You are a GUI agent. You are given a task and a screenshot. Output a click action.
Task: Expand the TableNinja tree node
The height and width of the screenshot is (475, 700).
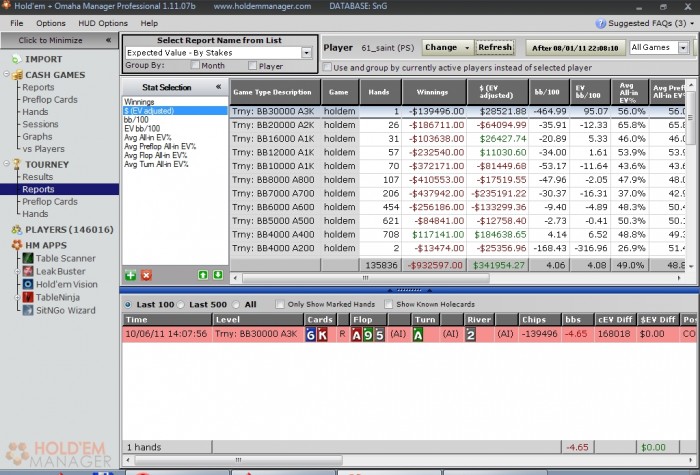click(17, 297)
